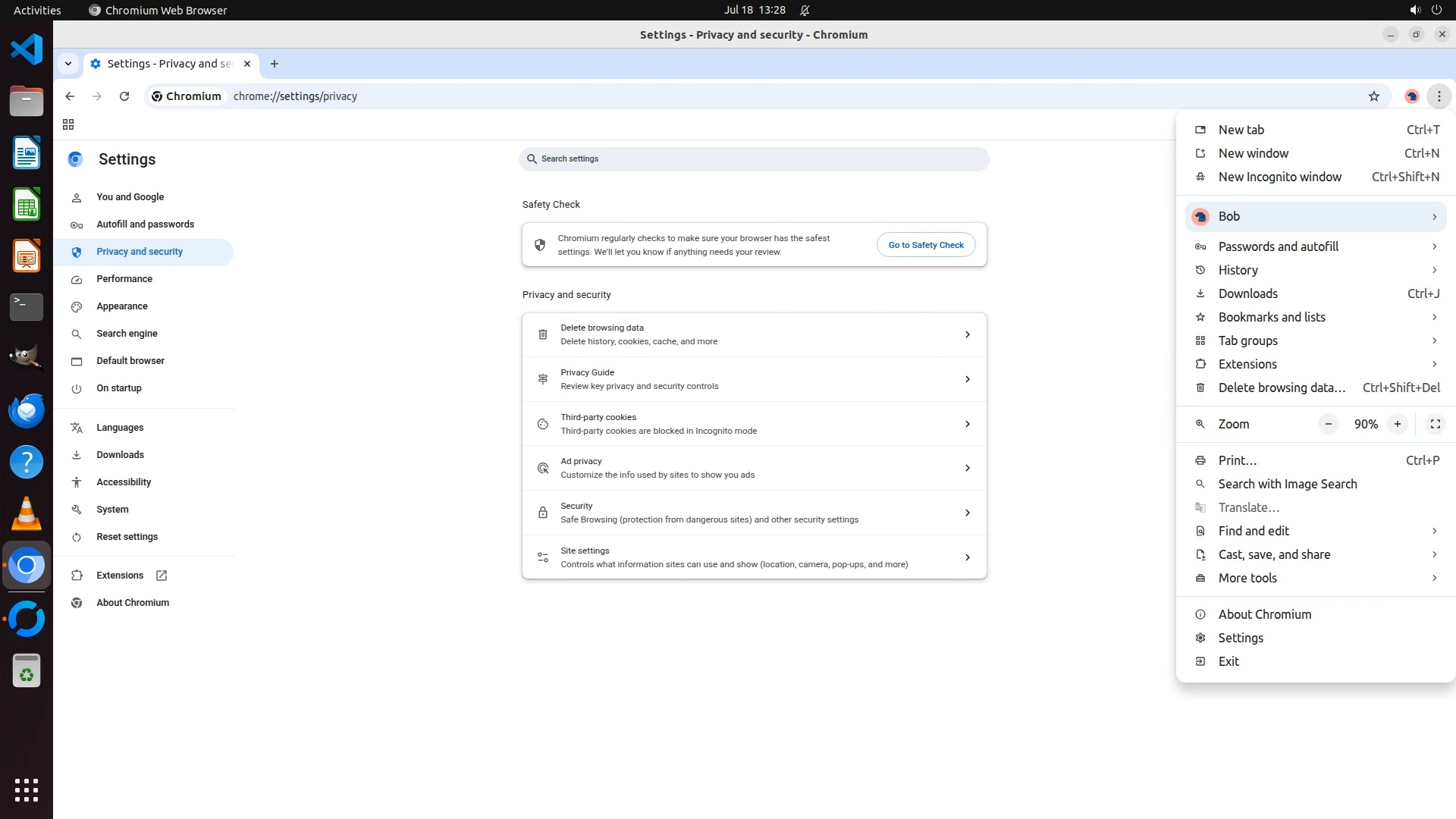Screen dimensions: 1456x819
Task: Select New Incognito window menu item
Action: 1279,177
